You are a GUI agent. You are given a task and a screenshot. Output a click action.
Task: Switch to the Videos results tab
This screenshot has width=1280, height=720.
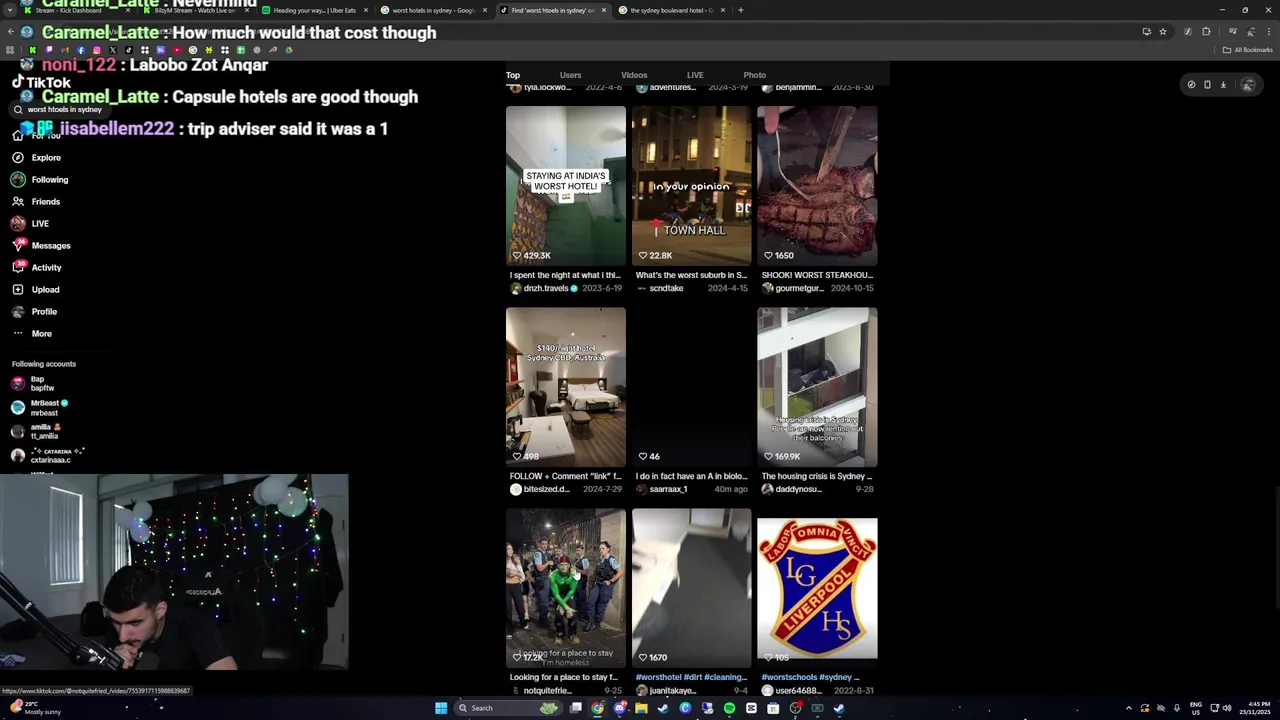click(634, 75)
